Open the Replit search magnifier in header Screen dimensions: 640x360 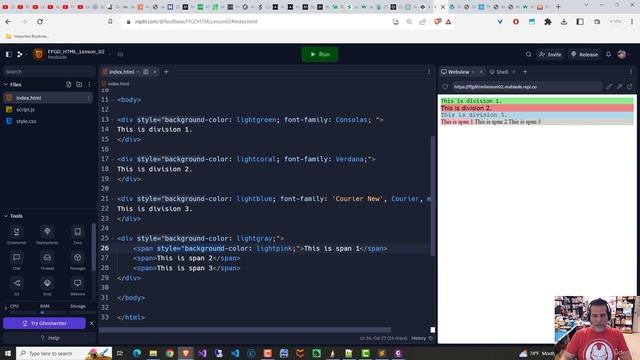click(529, 54)
